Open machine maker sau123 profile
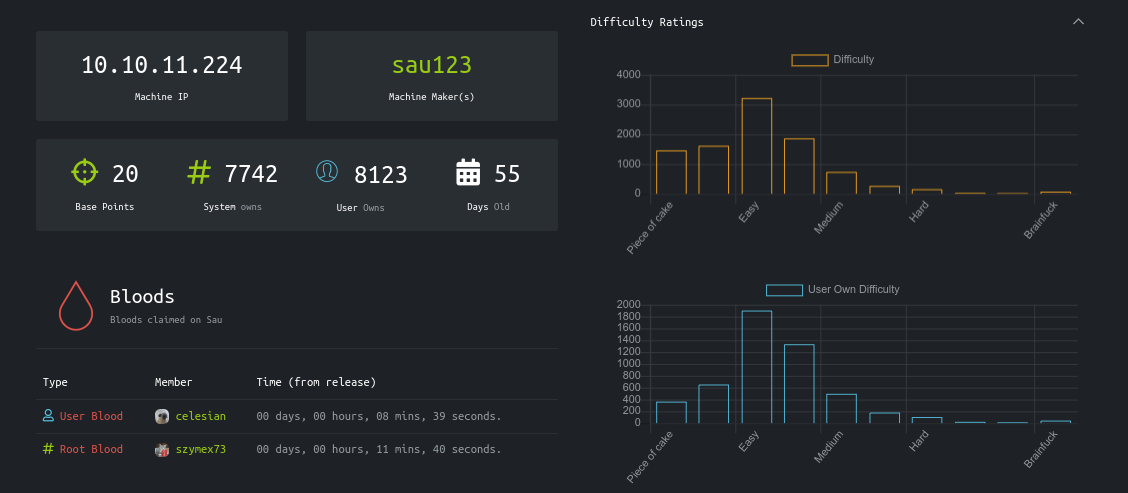Screen dimensions: 1128x493 pyautogui.click(x=431, y=66)
